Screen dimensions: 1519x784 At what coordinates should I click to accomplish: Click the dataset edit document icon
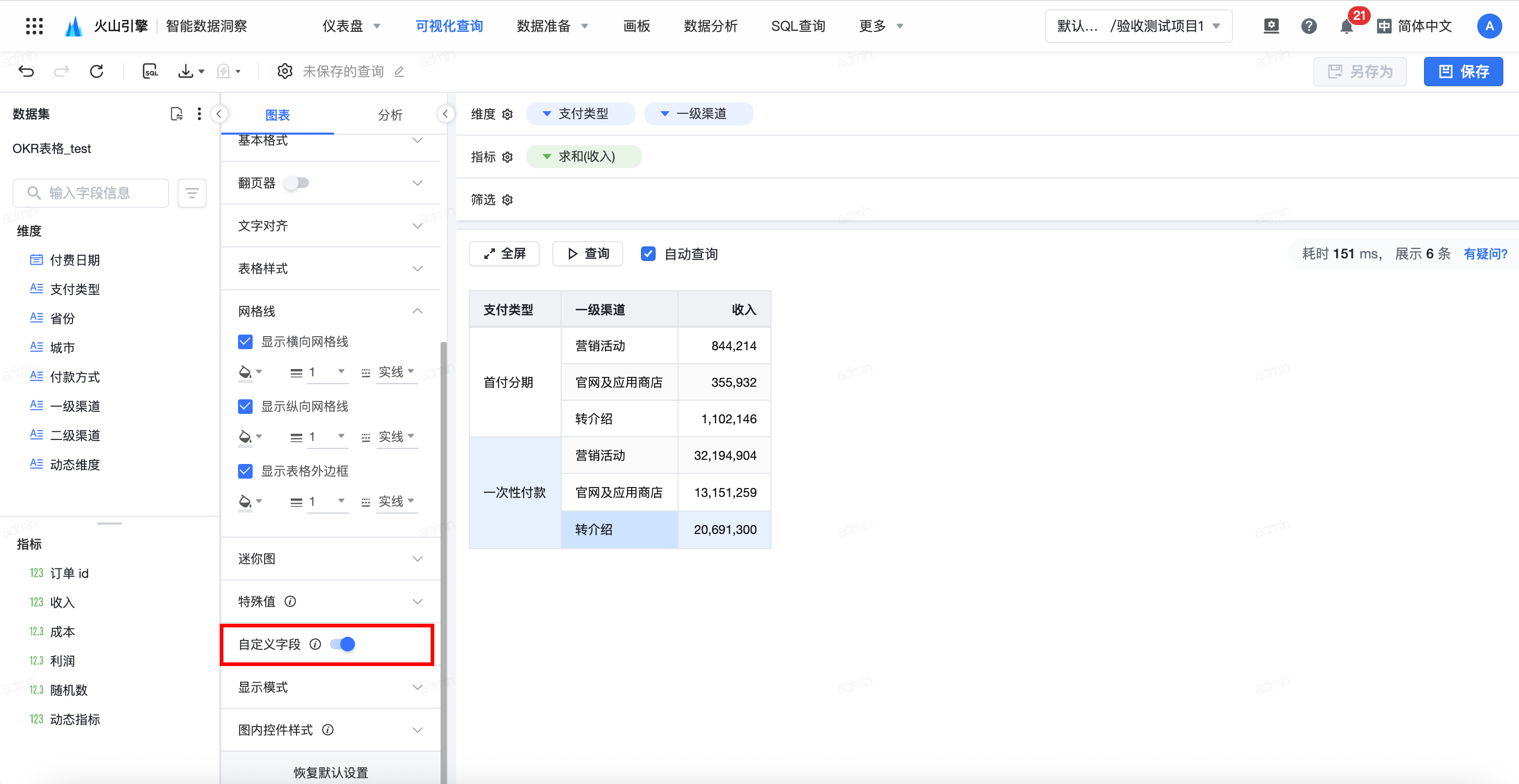click(x=176, y=114)
